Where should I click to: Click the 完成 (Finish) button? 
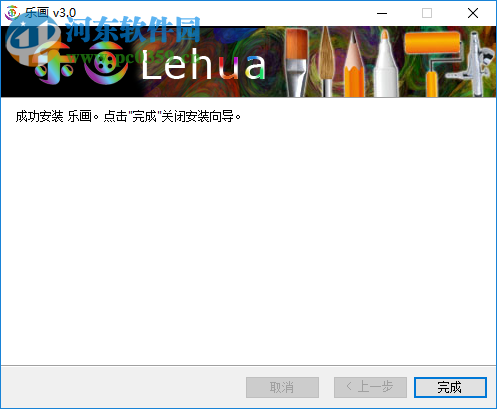(450, 387)
